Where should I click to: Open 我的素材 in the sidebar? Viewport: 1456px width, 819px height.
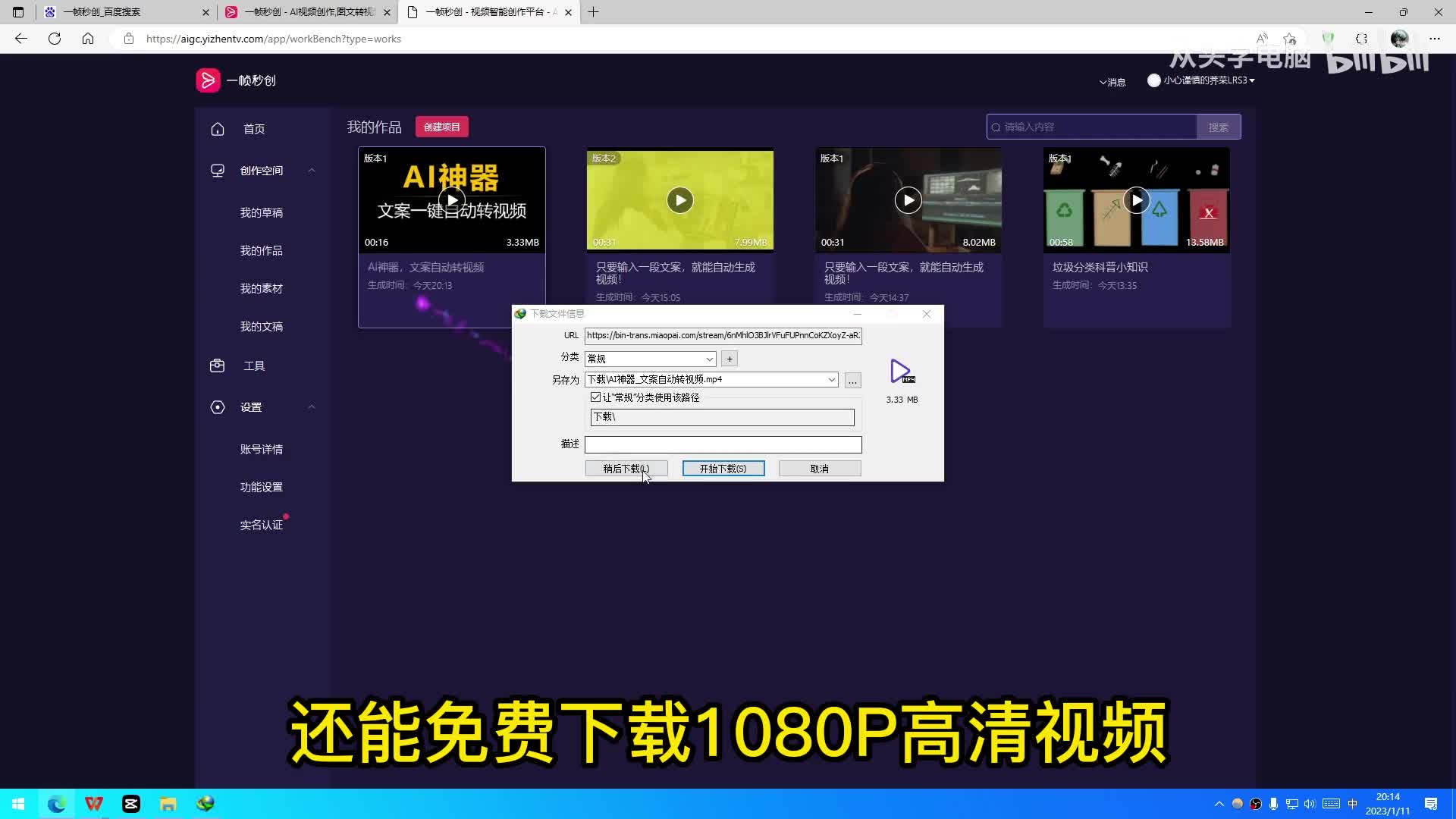click(262, 288)
